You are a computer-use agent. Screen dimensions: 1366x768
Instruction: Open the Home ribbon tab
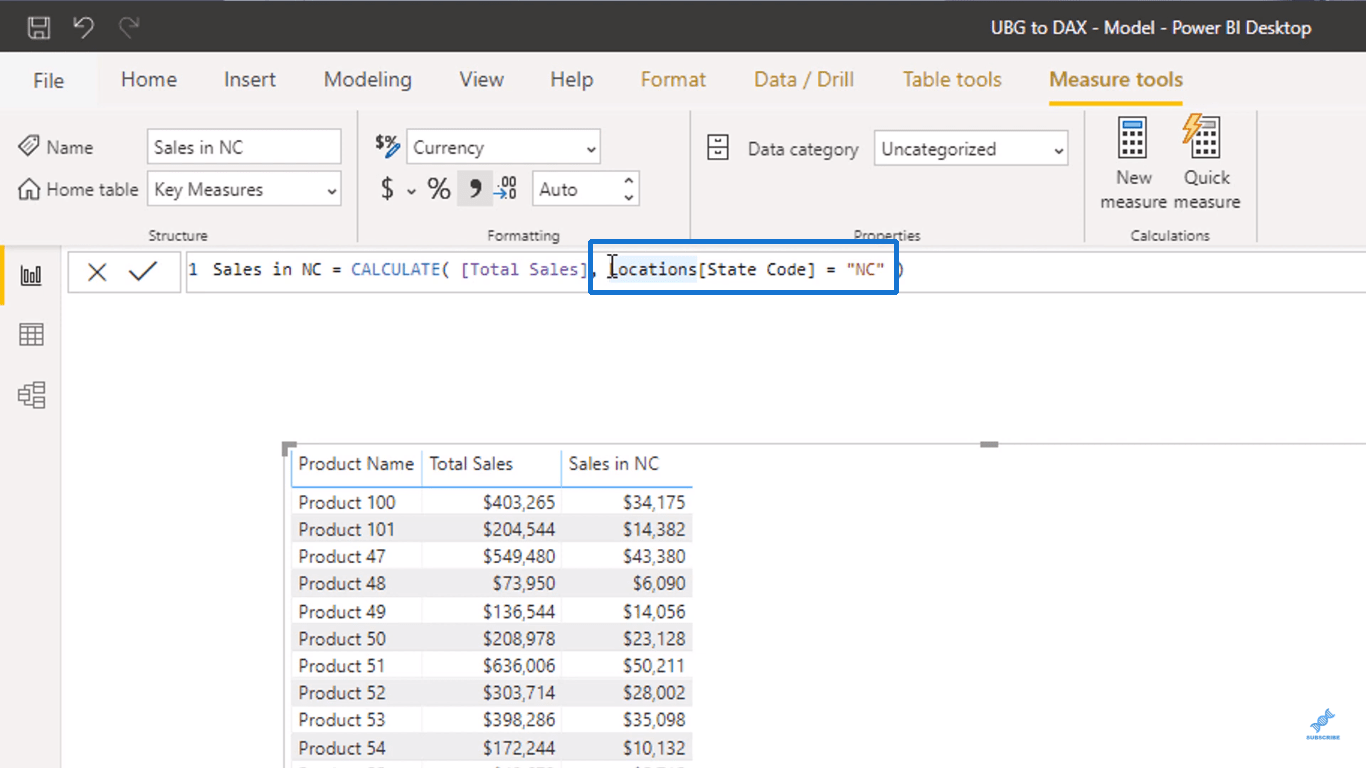[x=149, y=79]
